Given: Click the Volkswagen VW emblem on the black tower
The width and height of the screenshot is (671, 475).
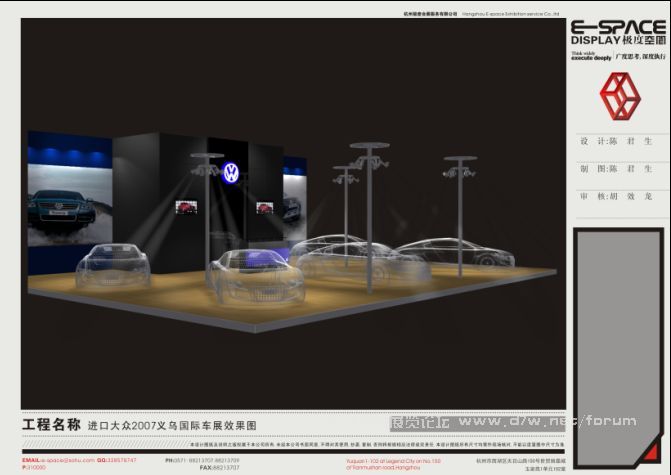Looking at the screenshot, I should pyautogui.click(x=231, y=172).
